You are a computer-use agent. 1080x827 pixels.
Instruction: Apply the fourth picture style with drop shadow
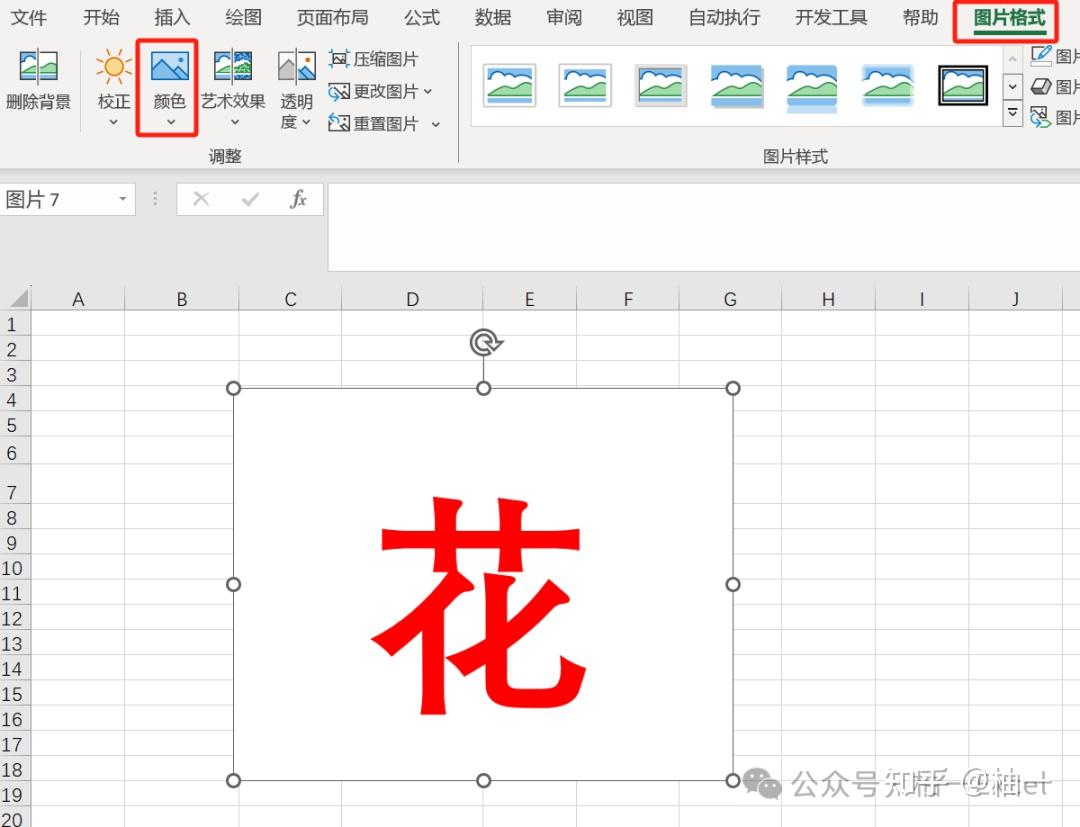736,86
